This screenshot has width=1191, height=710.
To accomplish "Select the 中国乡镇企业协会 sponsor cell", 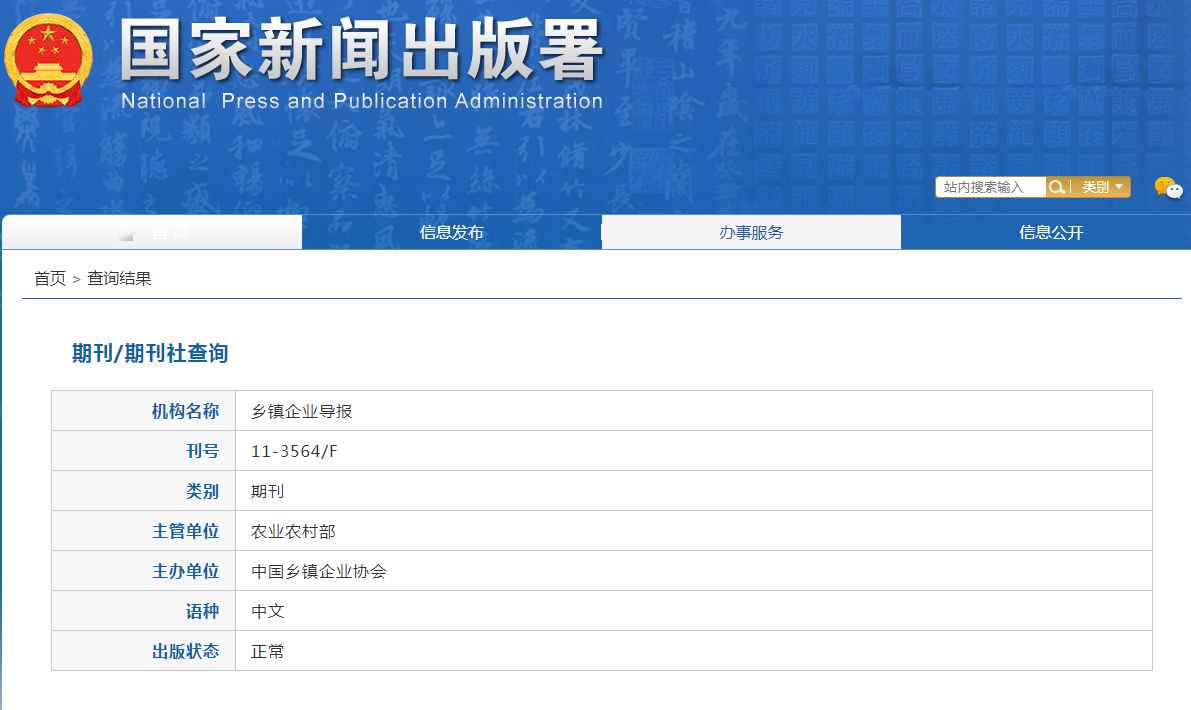I will 318,571.
